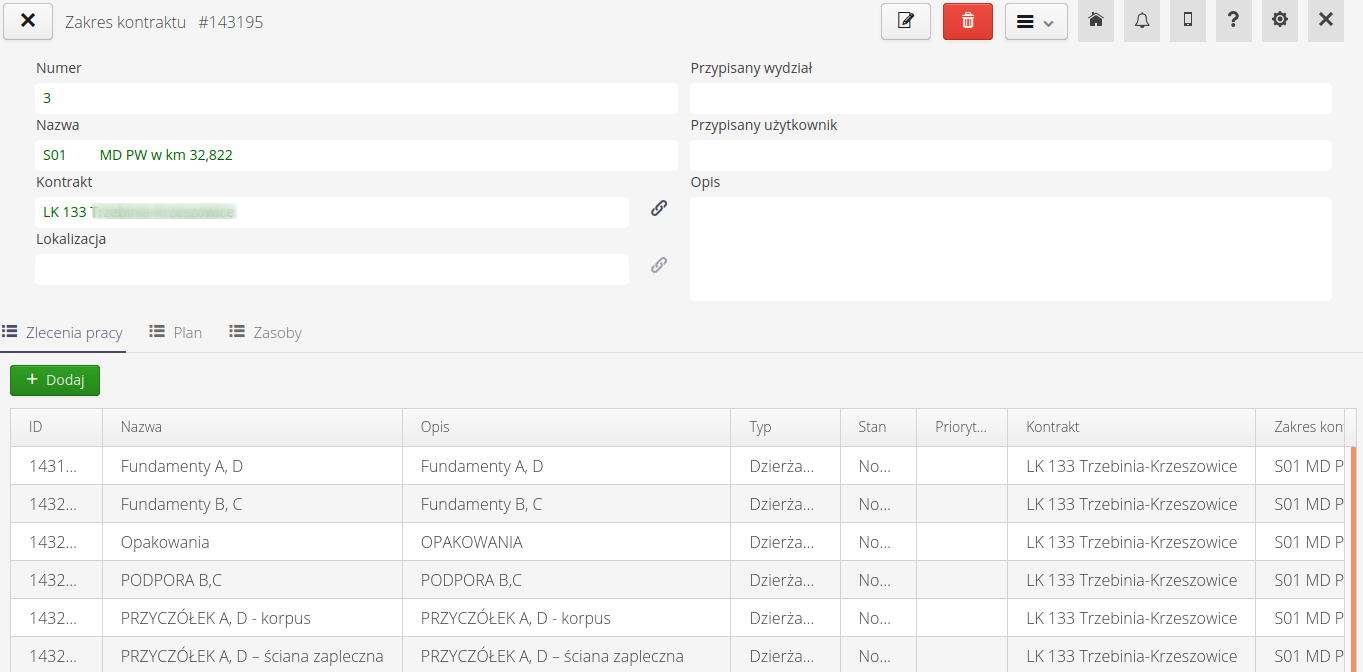Screen dimensions: 1363x672
Task: Click the red delete trash button
Action: tap(967, 21)
